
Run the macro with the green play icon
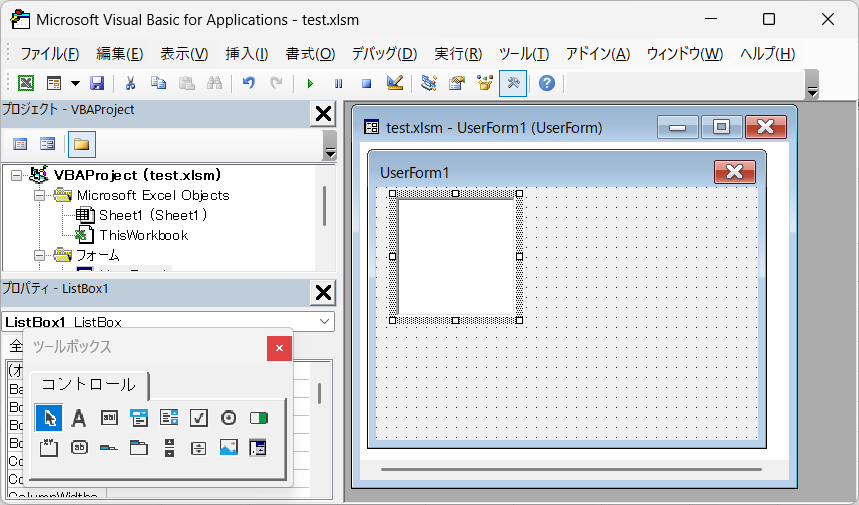click(x=310, y=83)
